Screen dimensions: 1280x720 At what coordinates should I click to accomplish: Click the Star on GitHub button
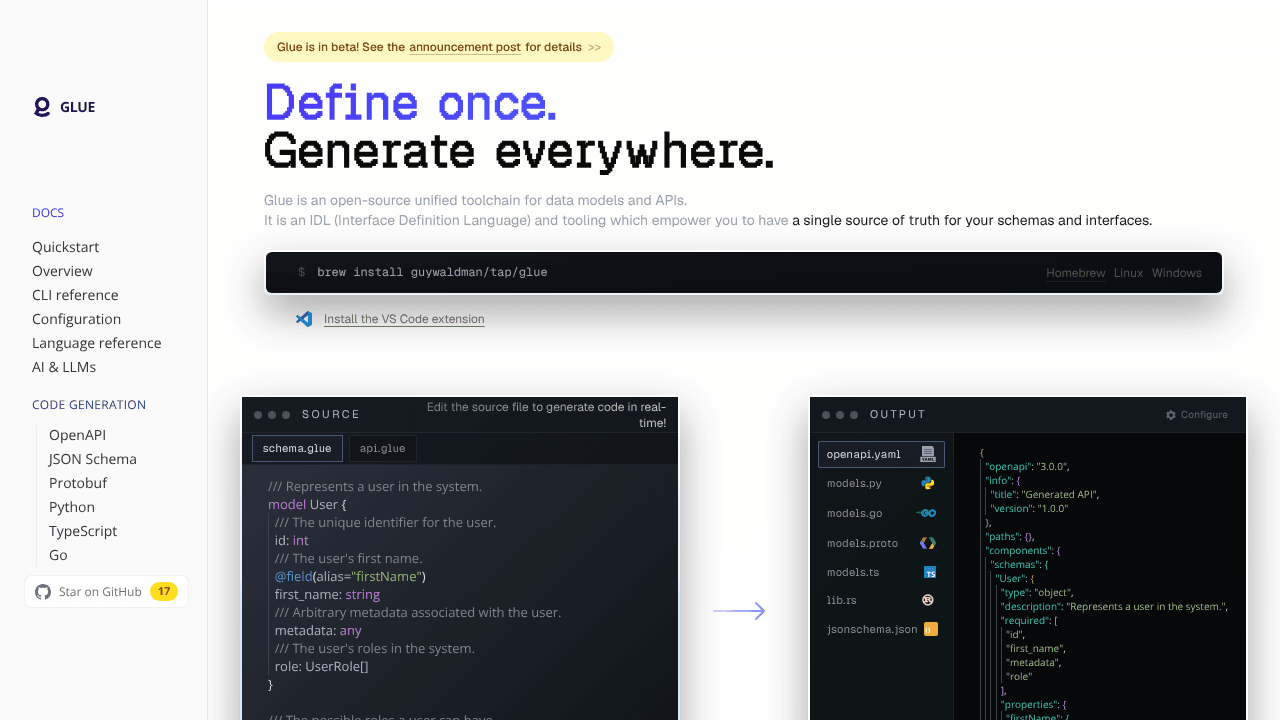(x=106, y=592)
